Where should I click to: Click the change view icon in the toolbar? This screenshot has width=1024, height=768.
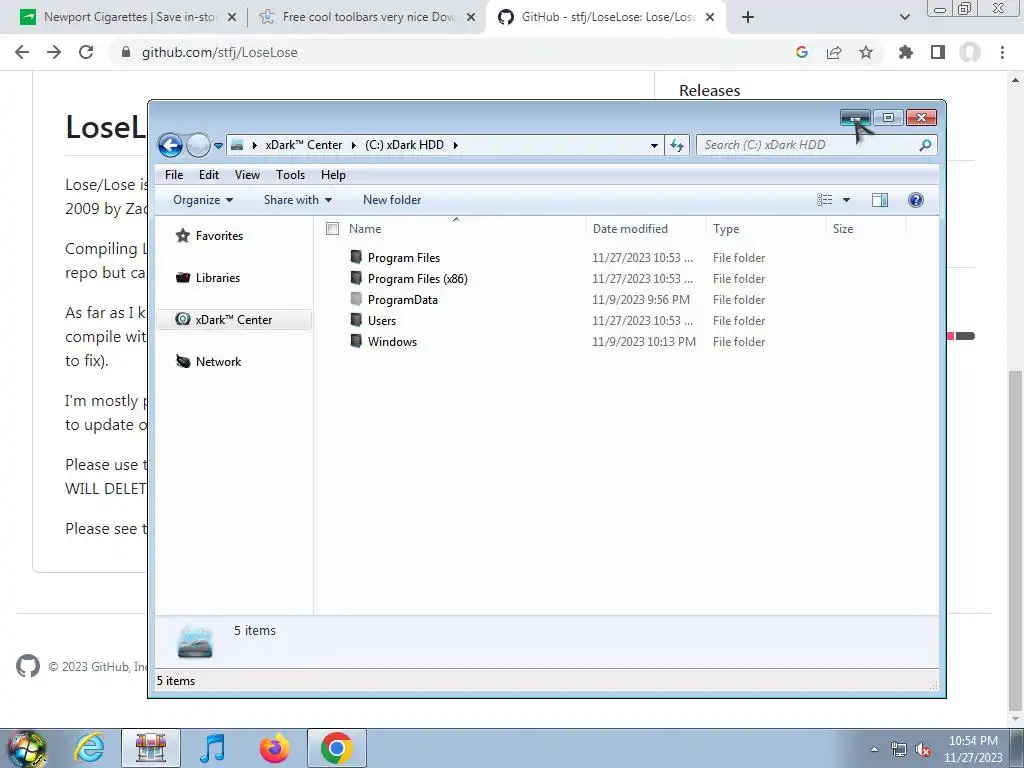[825, 200]
